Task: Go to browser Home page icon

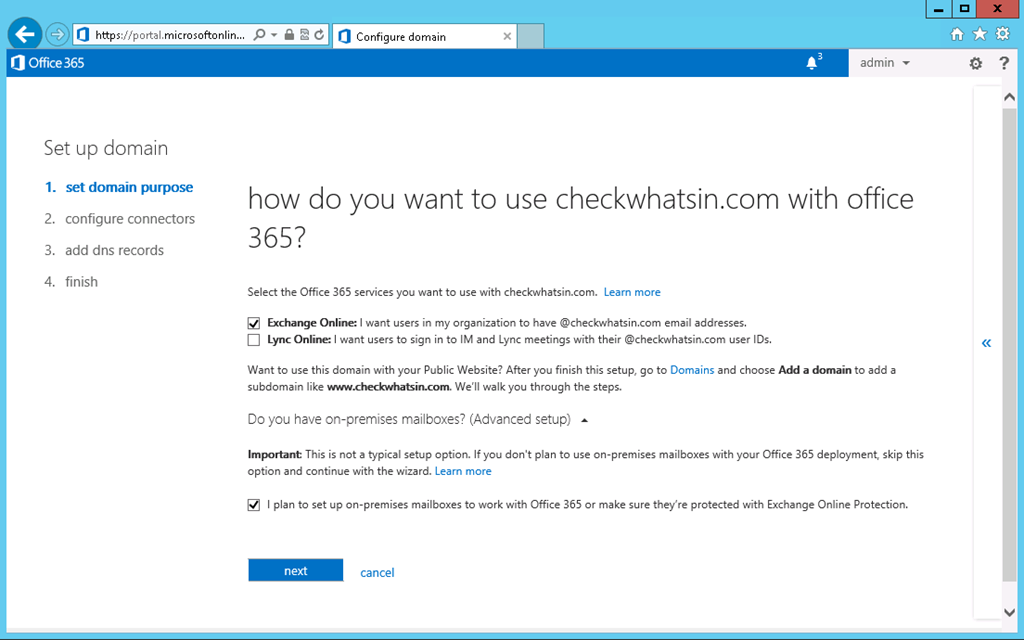Action: [x=957, y=34]
